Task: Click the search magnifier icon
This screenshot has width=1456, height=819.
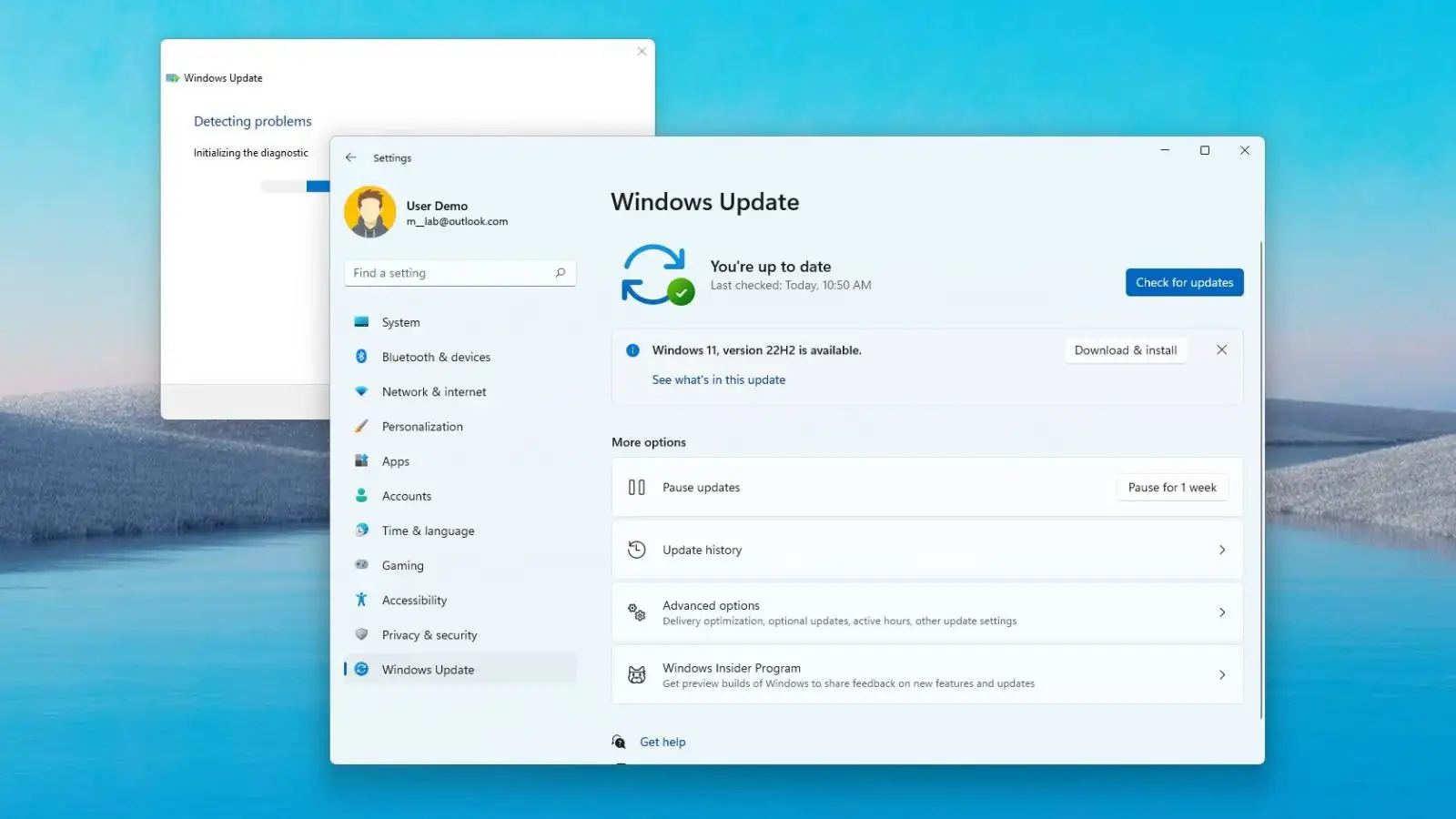Action: click(561, 273)
